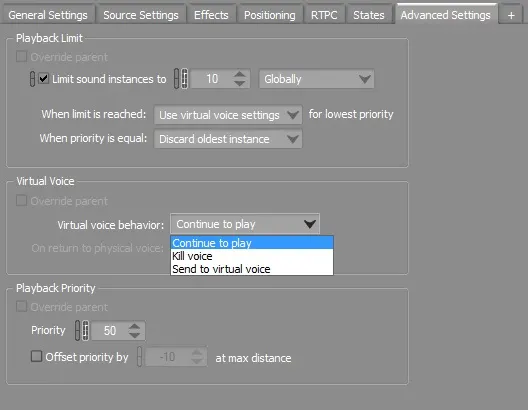Choose Send to virtual voice option
The width and height of the screenshot is (528, 410).
[x=252, y=269]
